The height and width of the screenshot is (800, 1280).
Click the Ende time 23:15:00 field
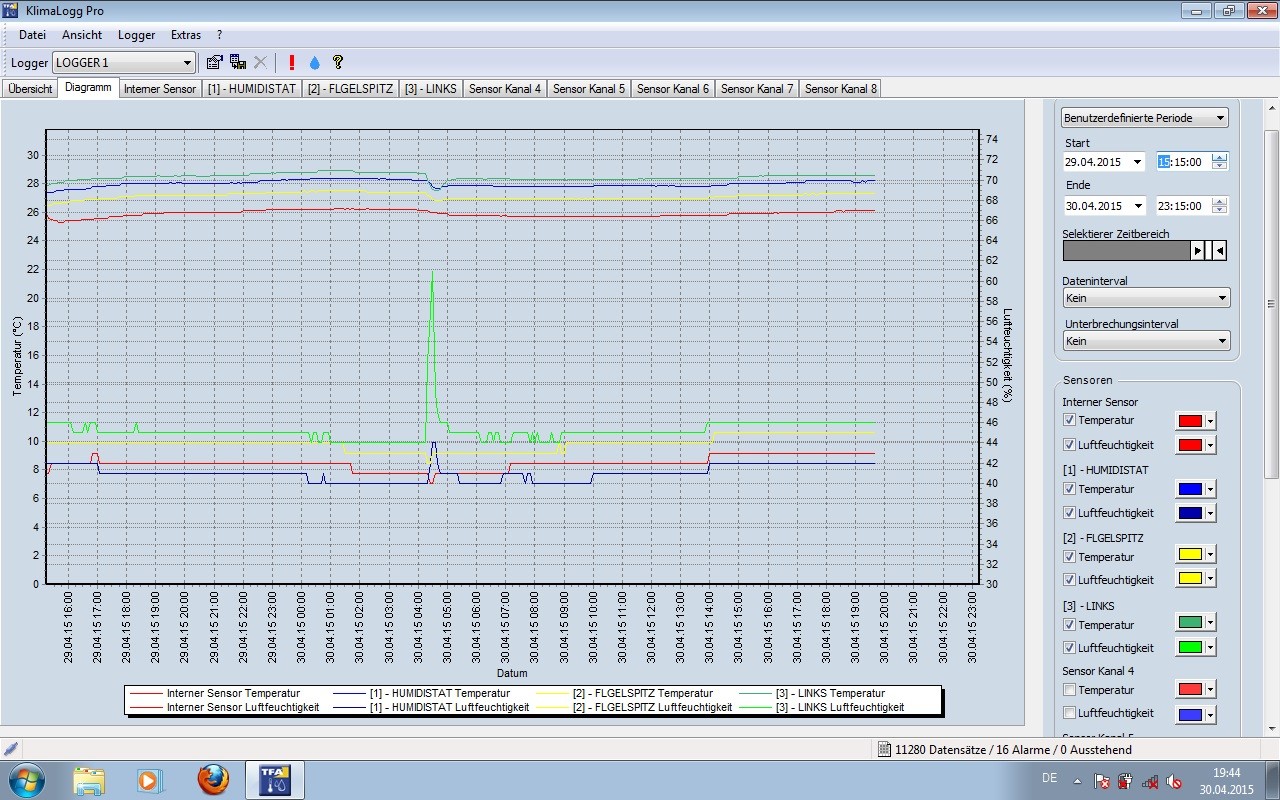pyautogui.click(x=1183, y=206)
